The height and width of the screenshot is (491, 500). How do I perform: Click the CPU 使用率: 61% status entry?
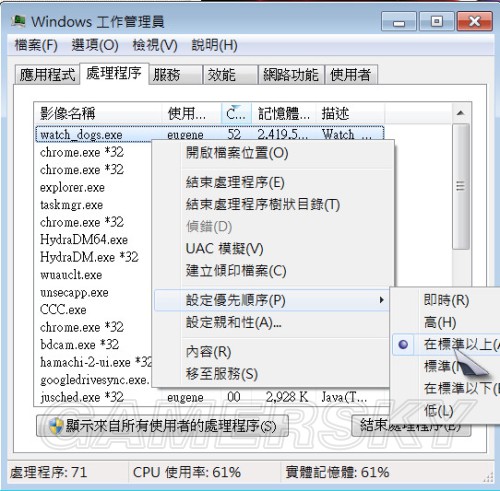click(187, 472)
